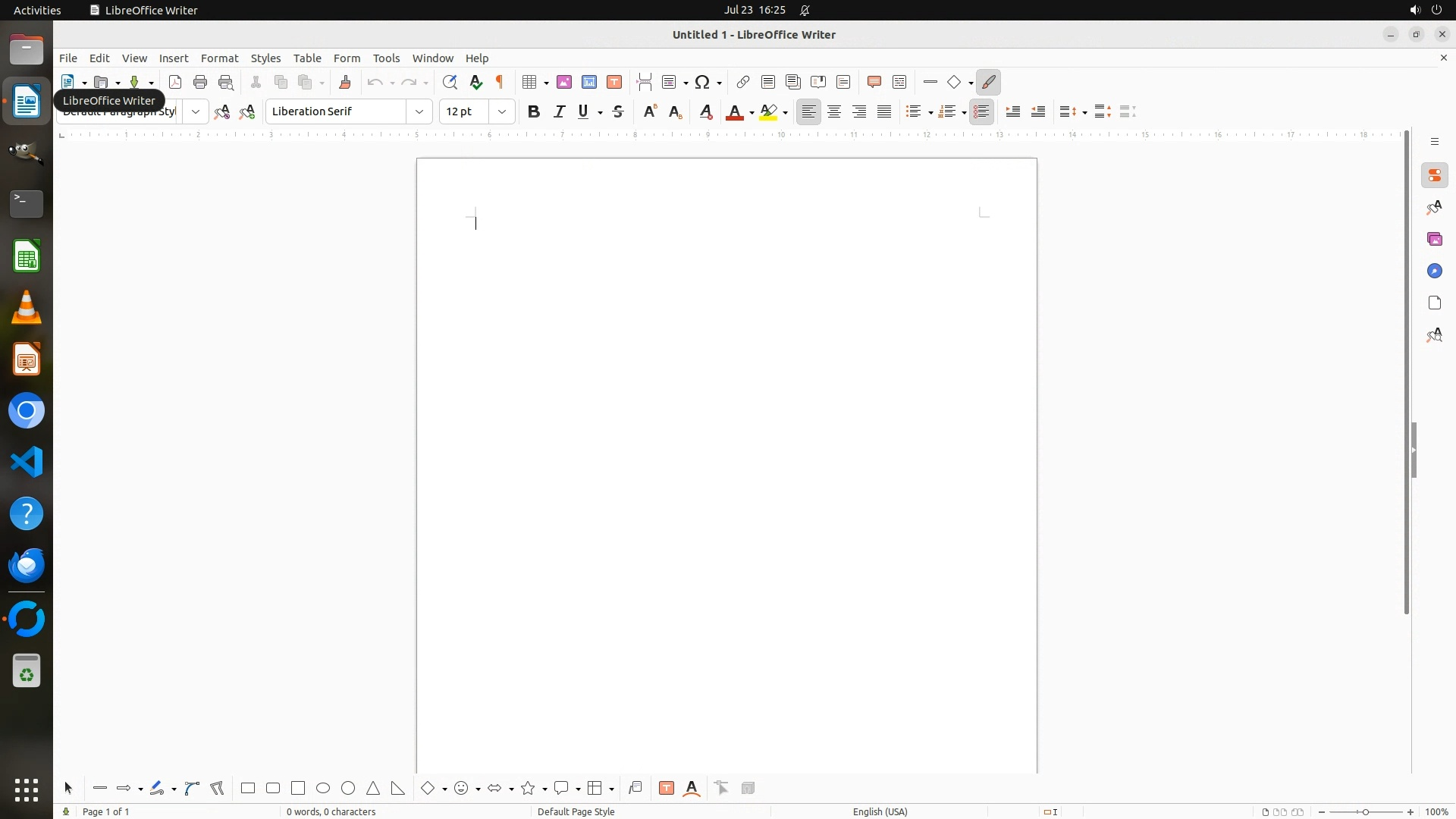This screenshot has width=1456, height=819.
Task: Expand the Paragraph Style dropdown arrow
Action: tap(196, 111)
